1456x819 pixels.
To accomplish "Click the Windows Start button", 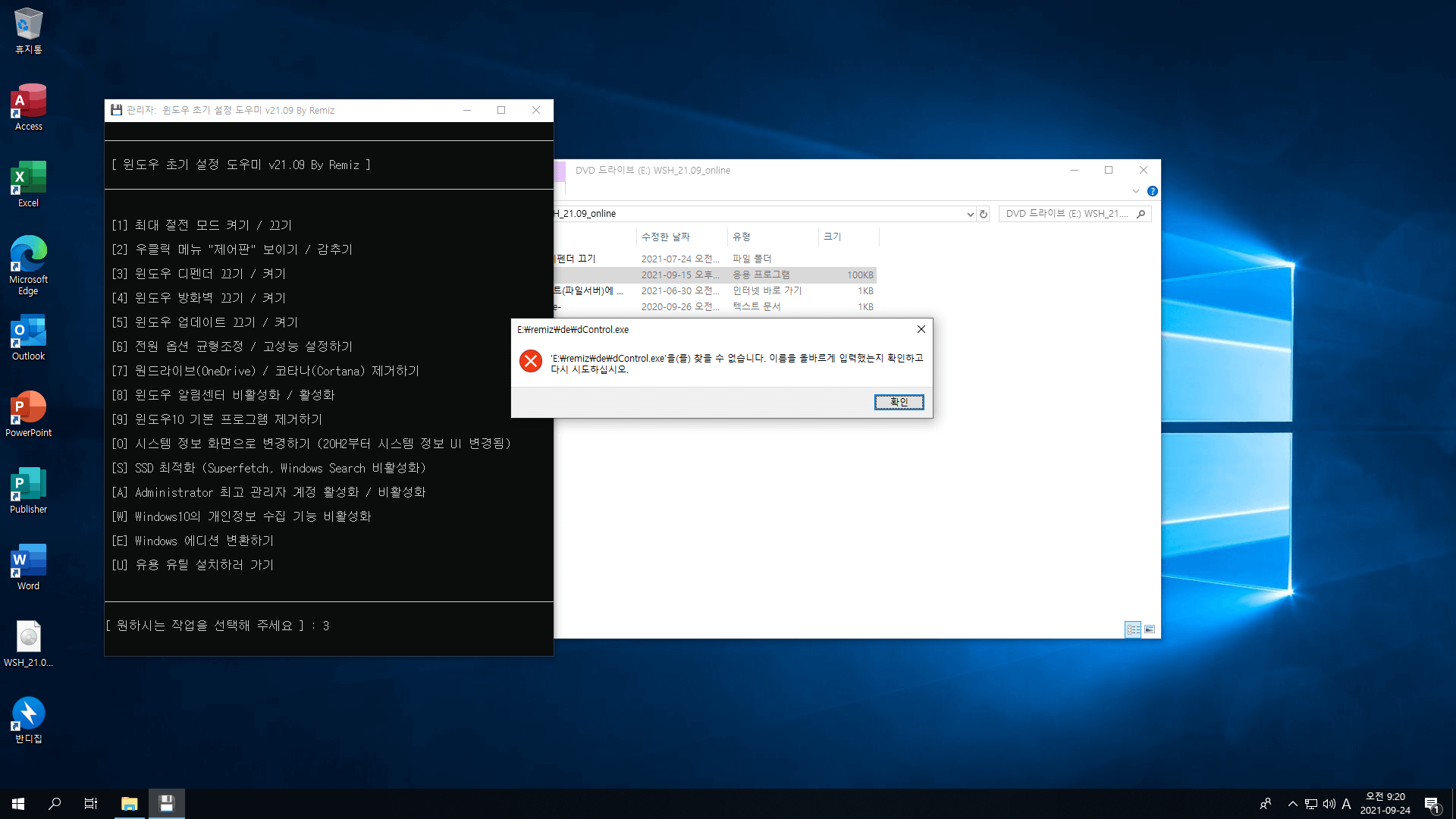I will [18, 804].
